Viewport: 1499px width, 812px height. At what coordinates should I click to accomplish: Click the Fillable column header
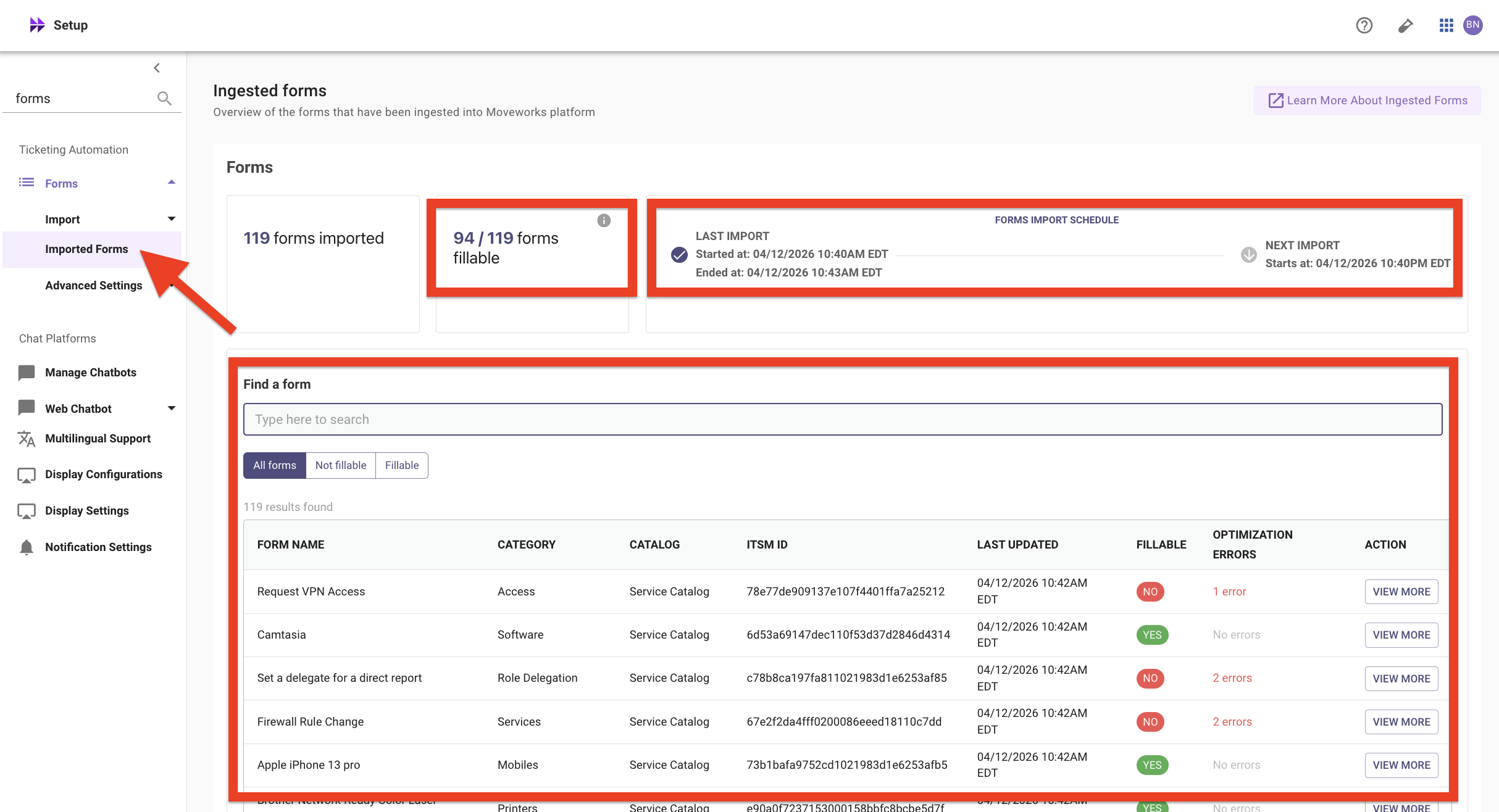1161,545
